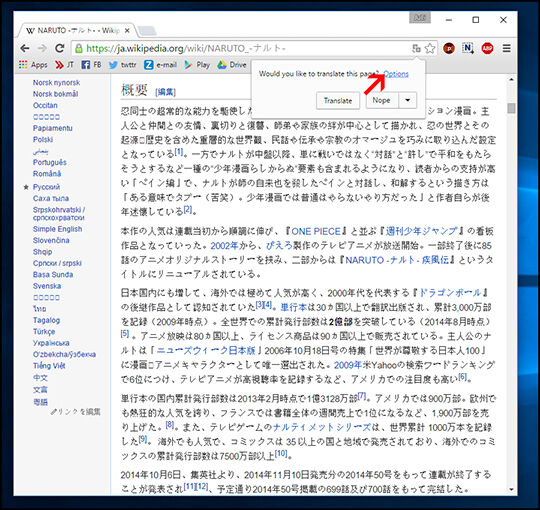Click the 編集 edit link beside 概要
Screen dimensions: 540x510
pos(166,92)
